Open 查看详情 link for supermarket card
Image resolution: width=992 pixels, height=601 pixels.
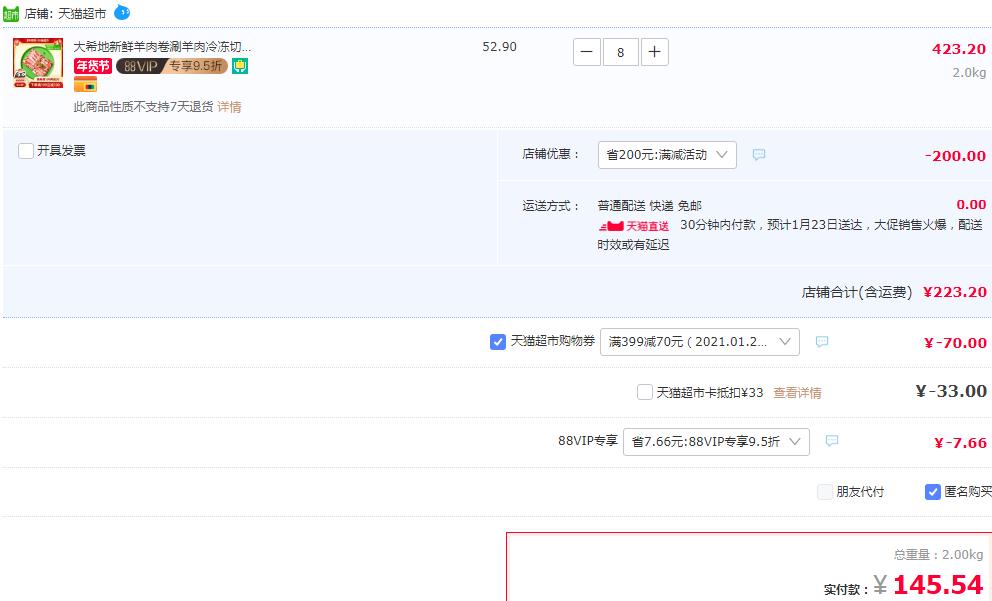tap(797, 393)
